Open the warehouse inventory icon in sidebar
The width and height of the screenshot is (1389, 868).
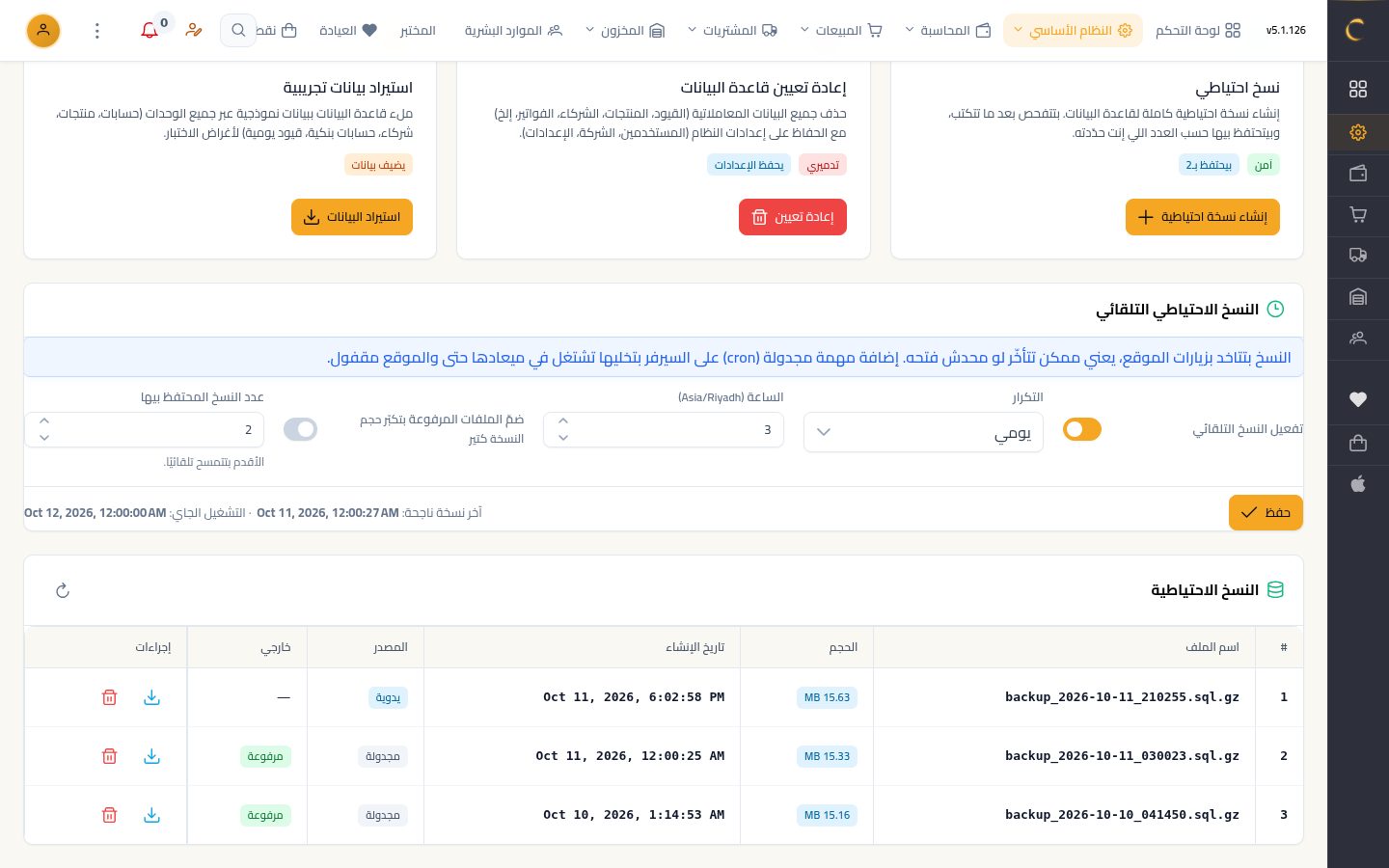pyautogui.click(x=1358, y=297)
